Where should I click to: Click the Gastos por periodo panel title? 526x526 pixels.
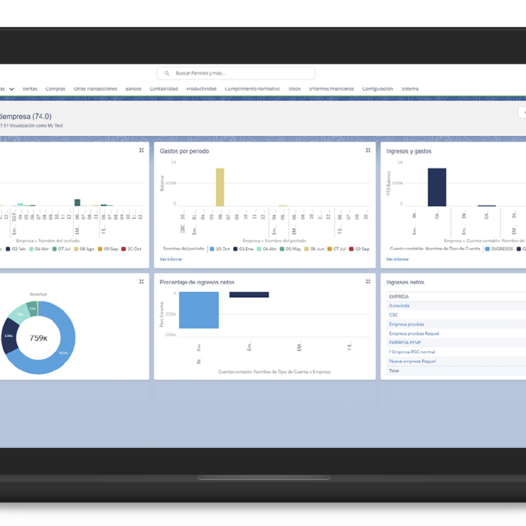(x=184, y=151)
